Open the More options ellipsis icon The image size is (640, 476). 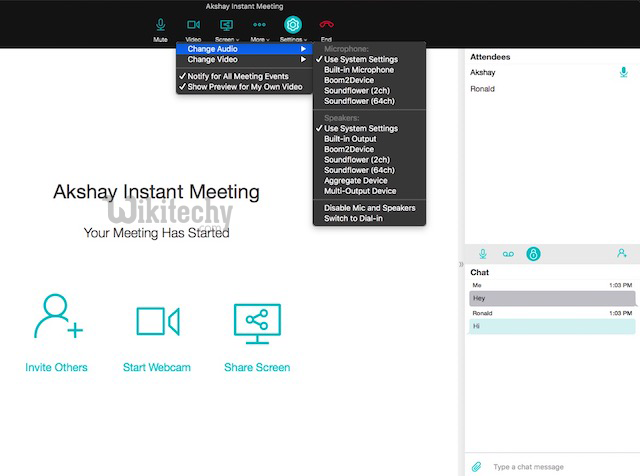click(259, 25)
